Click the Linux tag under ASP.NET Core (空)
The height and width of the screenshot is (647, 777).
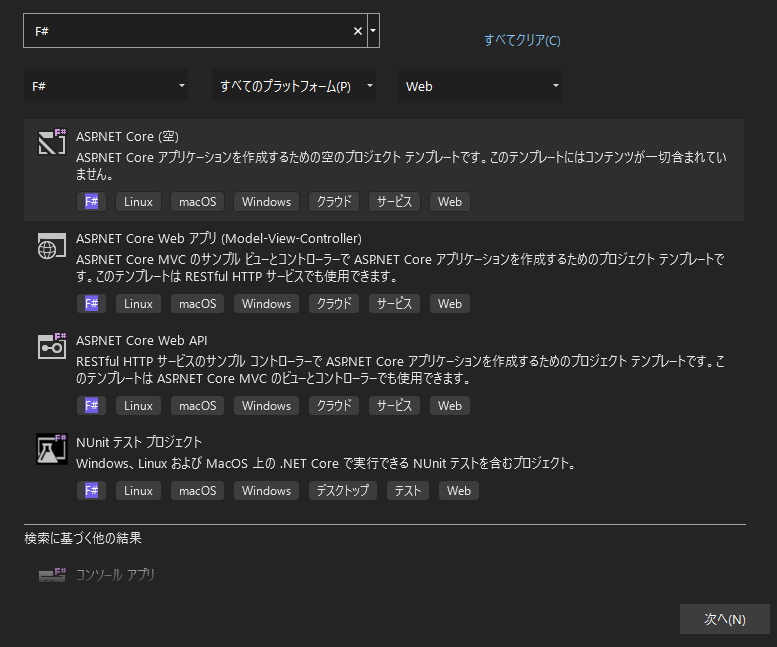click(x=138, y=202)
